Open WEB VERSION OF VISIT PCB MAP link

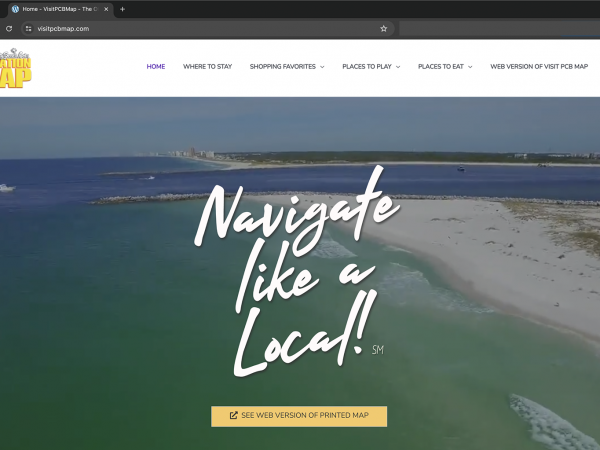pos(539,67)
